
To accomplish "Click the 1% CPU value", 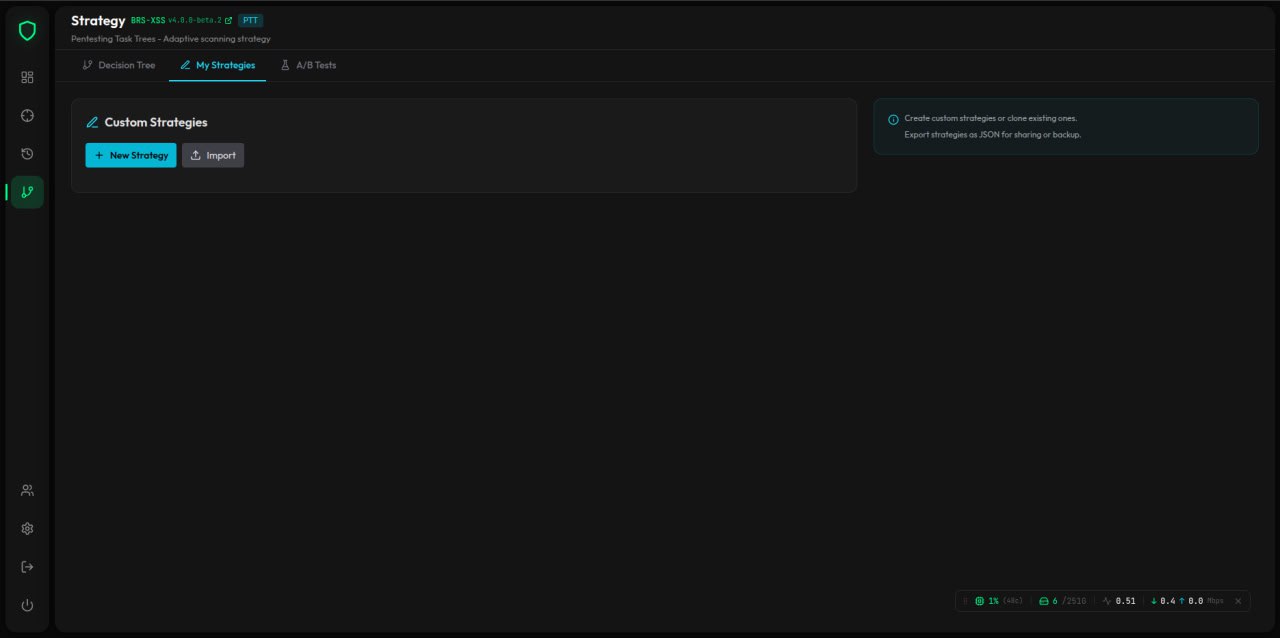I will (x=994, y=601).
